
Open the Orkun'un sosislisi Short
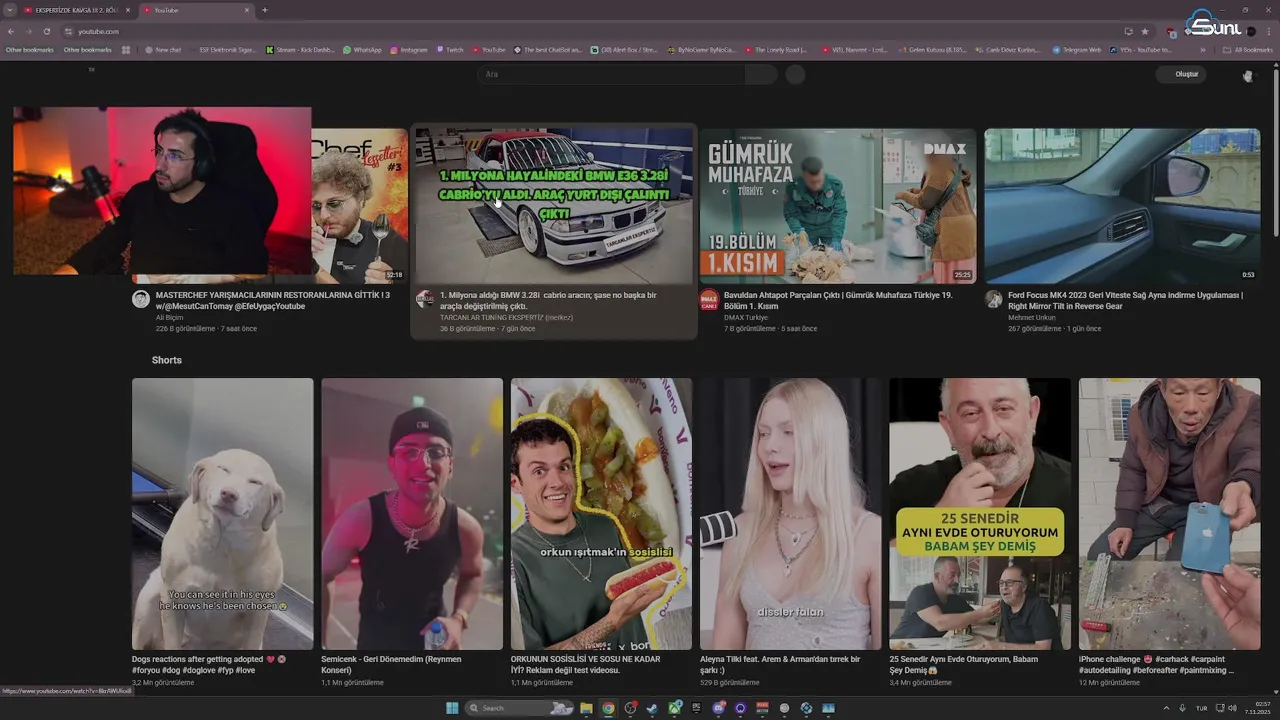601,514
